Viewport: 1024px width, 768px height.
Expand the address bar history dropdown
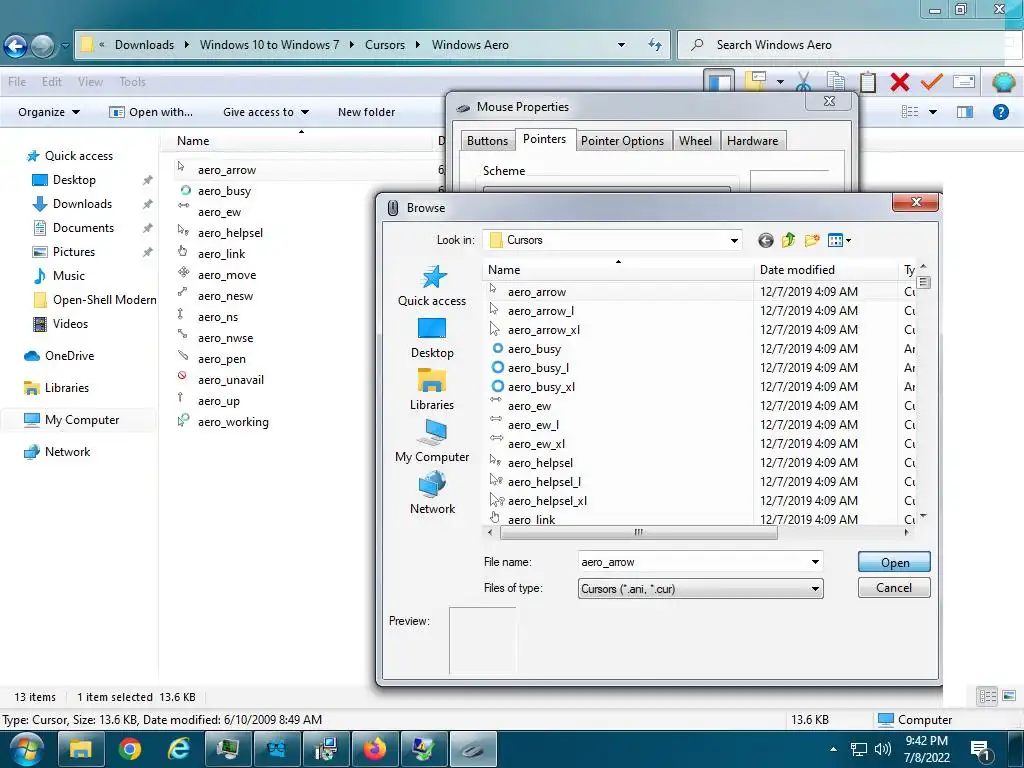pos(621,44)
